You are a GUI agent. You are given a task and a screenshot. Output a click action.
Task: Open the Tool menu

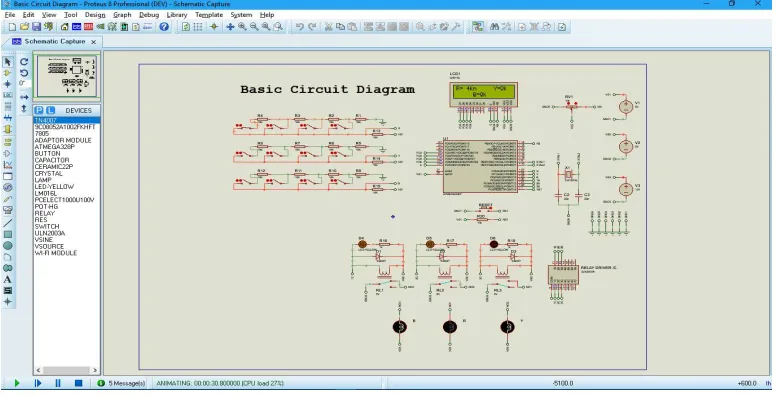[71, 15]
